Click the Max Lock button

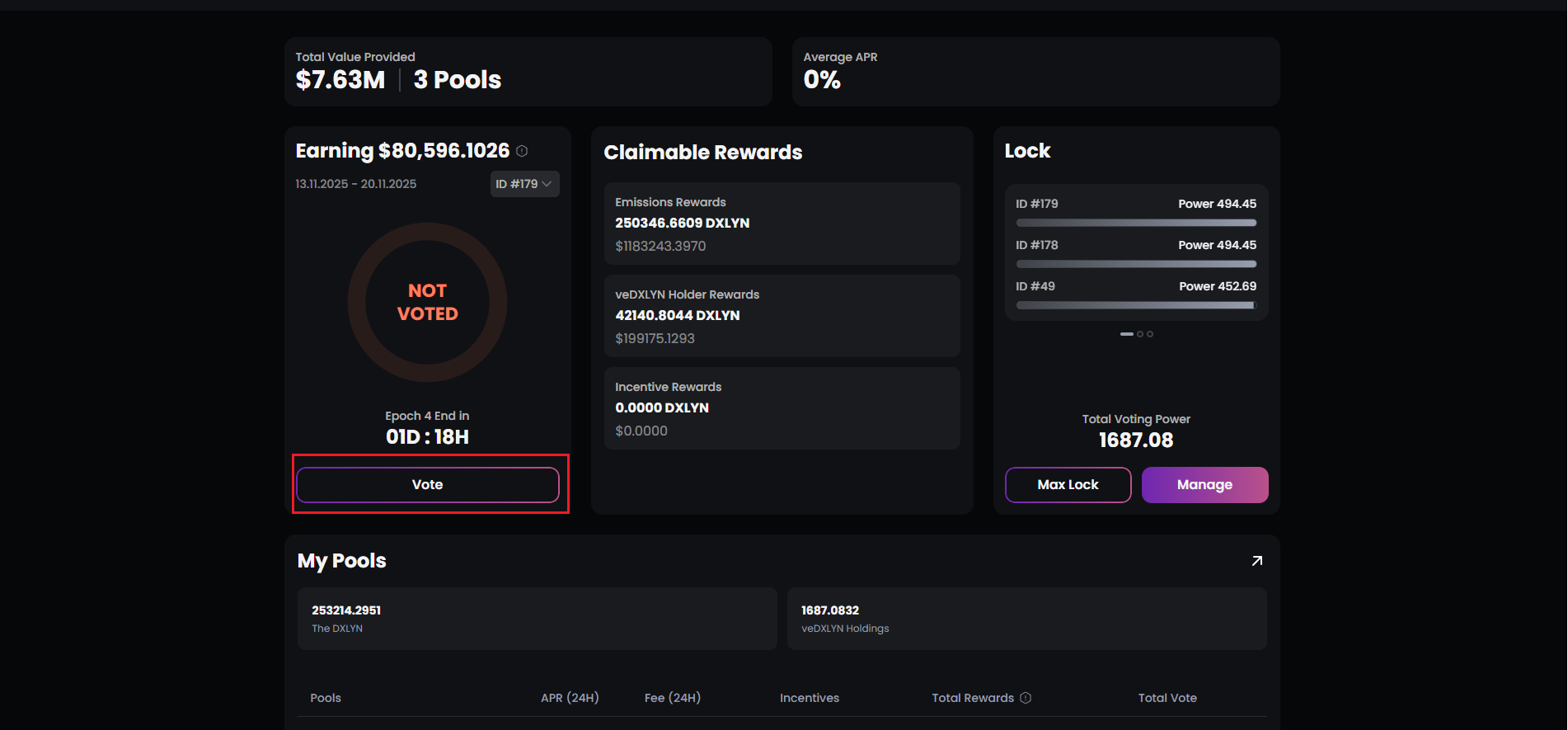[x=1068, y=485]
